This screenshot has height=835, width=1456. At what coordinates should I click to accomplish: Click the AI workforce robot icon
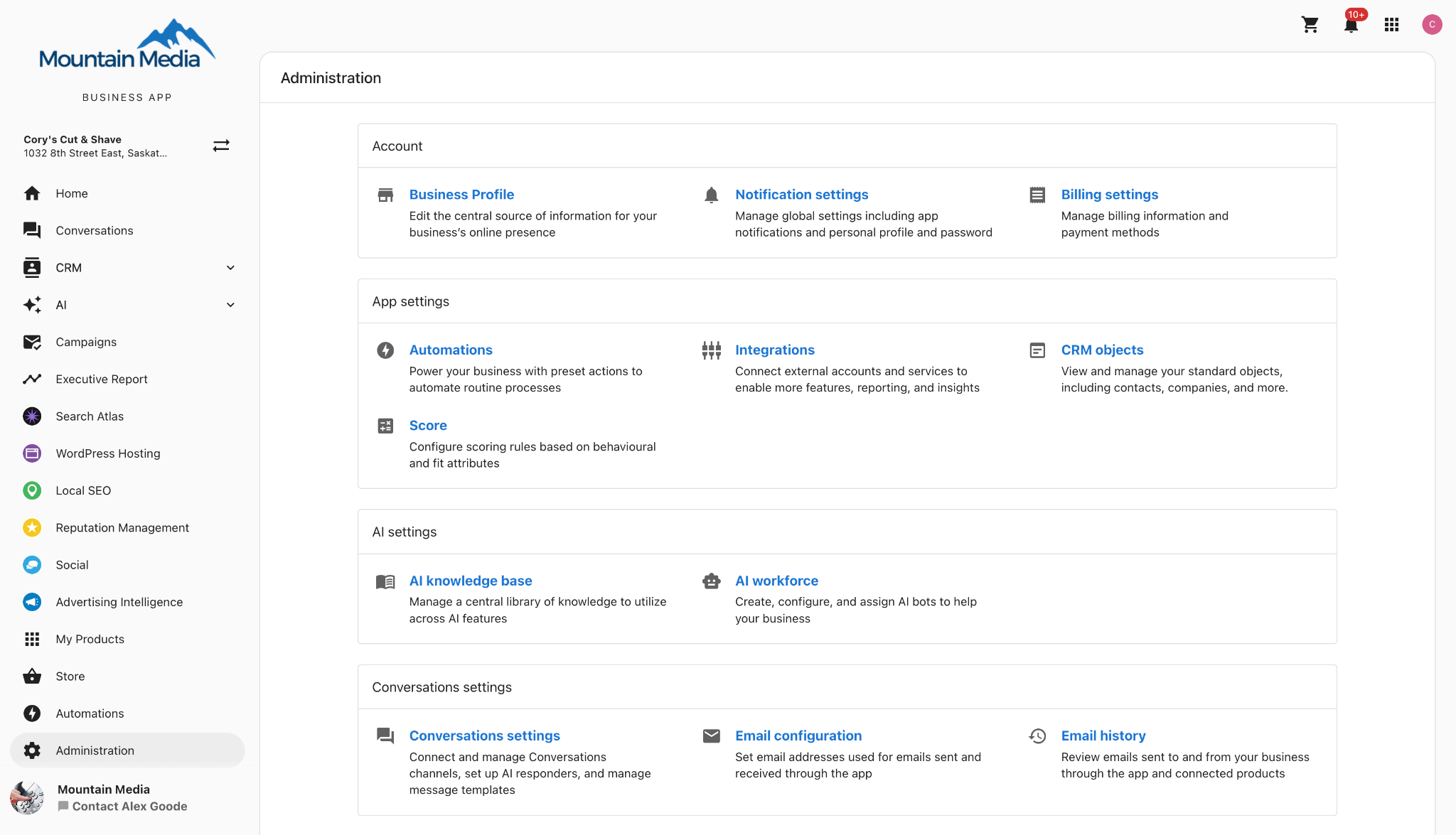pos(711,581)
